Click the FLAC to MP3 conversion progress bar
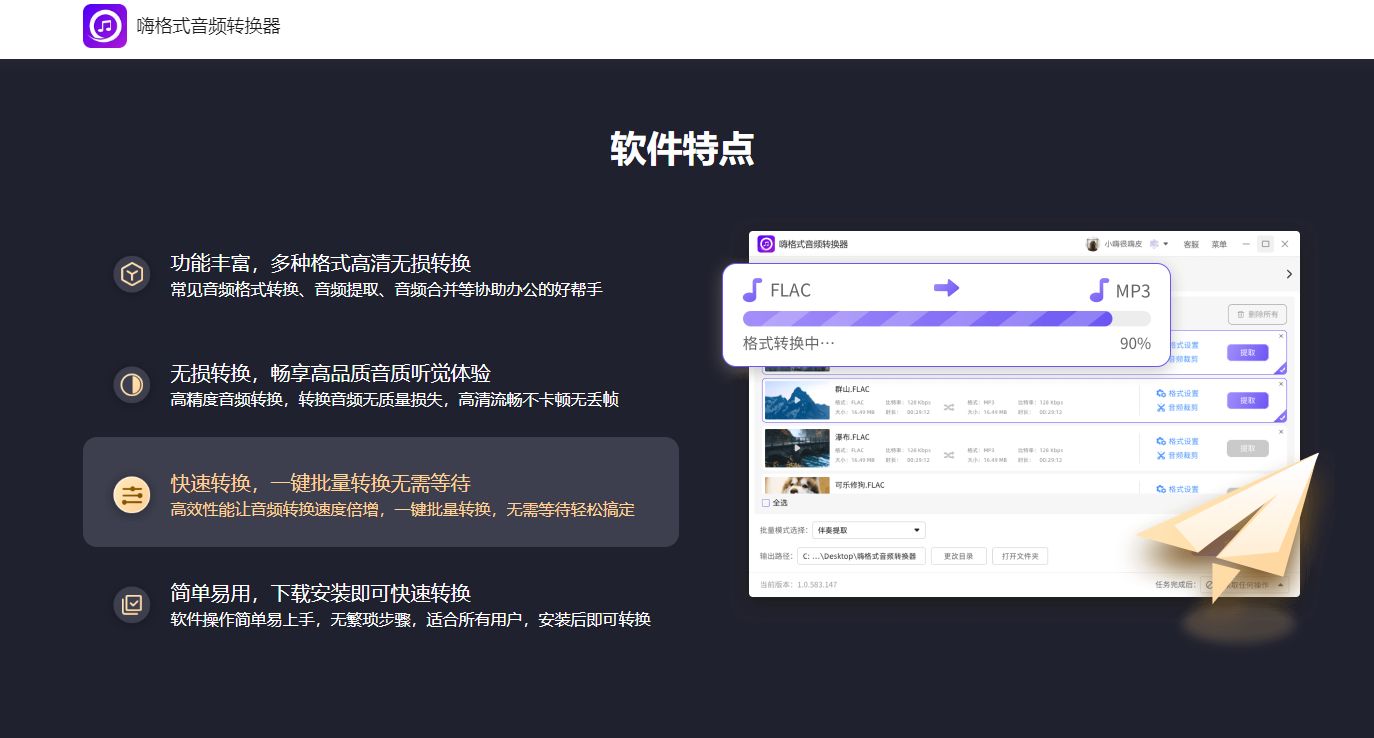1374x738 pixels. coord(947,318)
